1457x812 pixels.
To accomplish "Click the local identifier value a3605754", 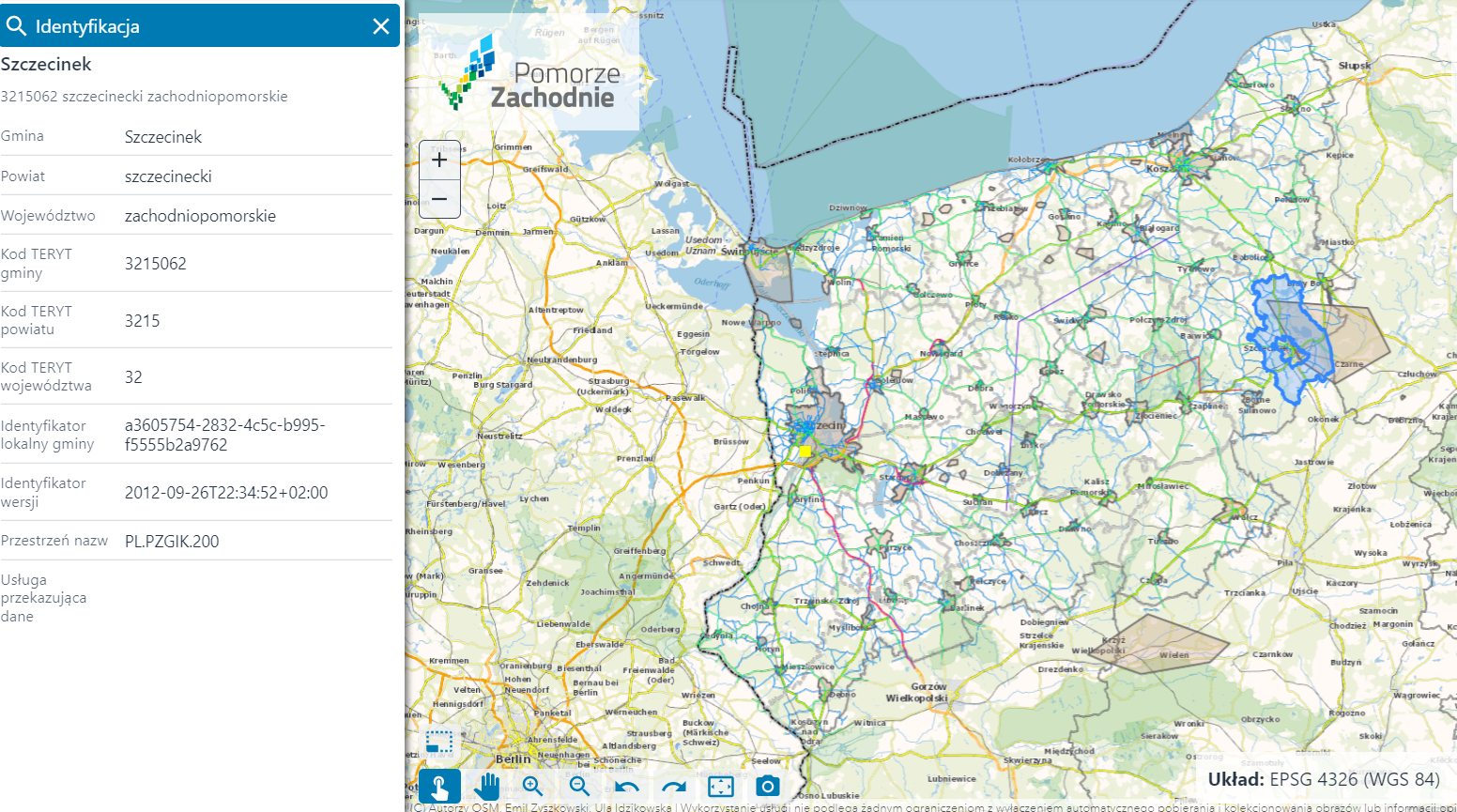I will pos(224,435).
